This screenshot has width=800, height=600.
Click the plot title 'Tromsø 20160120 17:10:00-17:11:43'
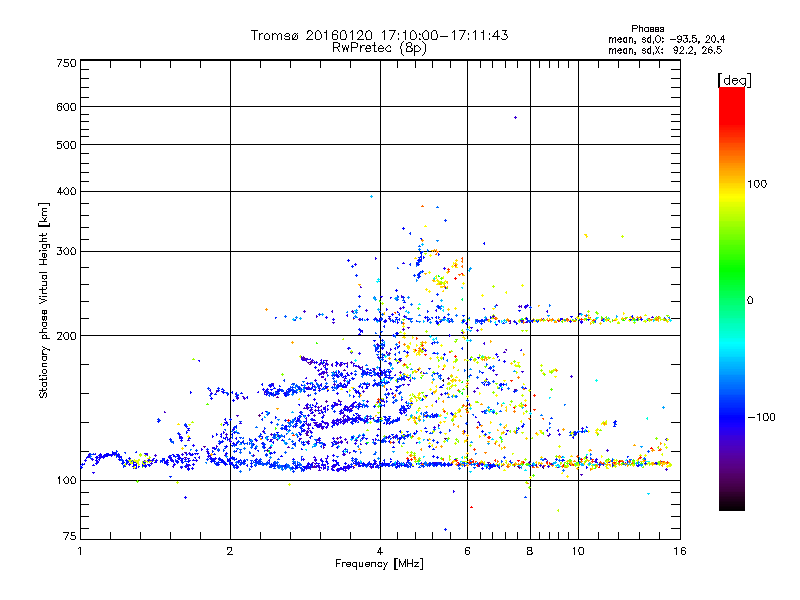[x=379, y=35]
